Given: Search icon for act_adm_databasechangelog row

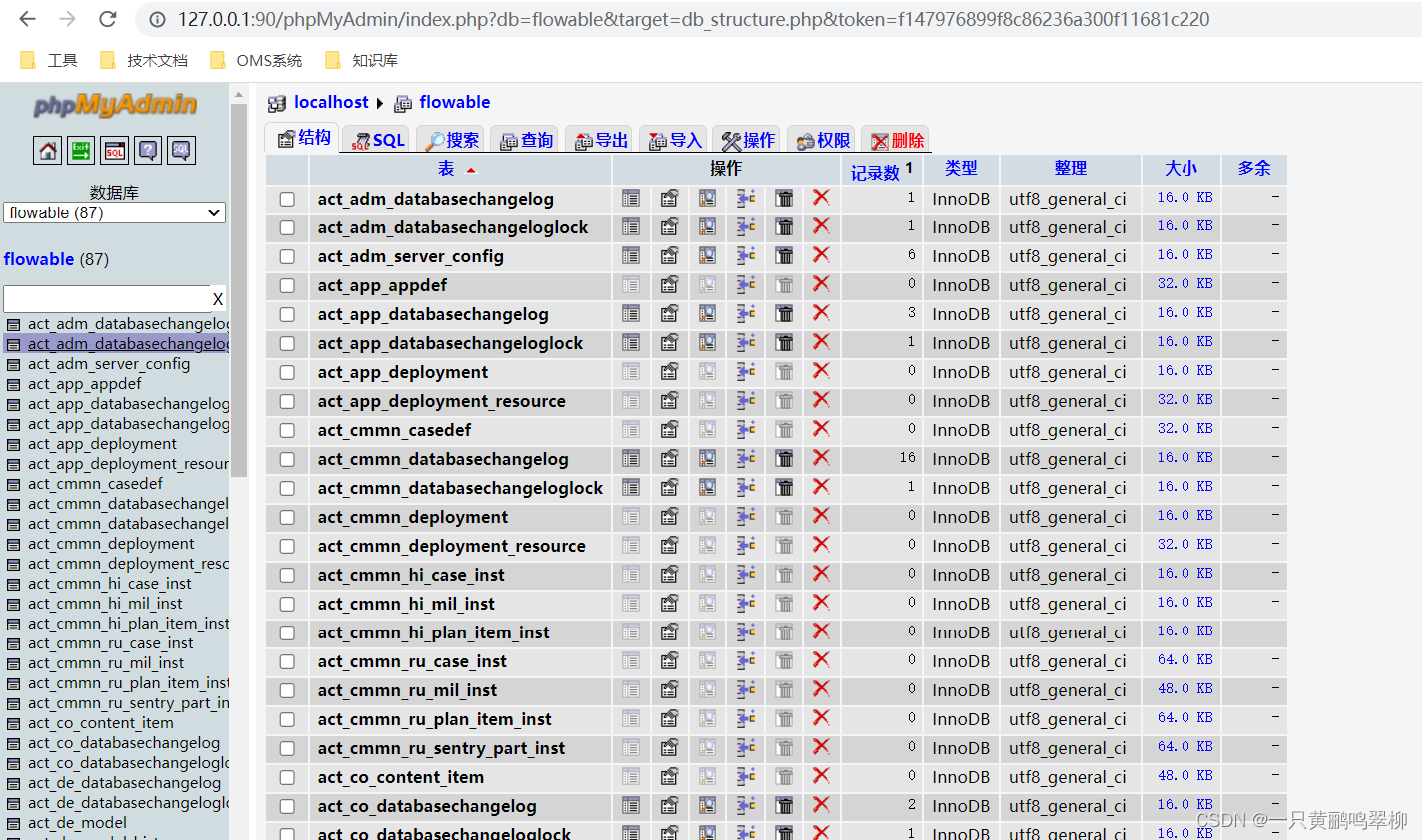Looking at the screenshot, I should [x=708, y=199].
